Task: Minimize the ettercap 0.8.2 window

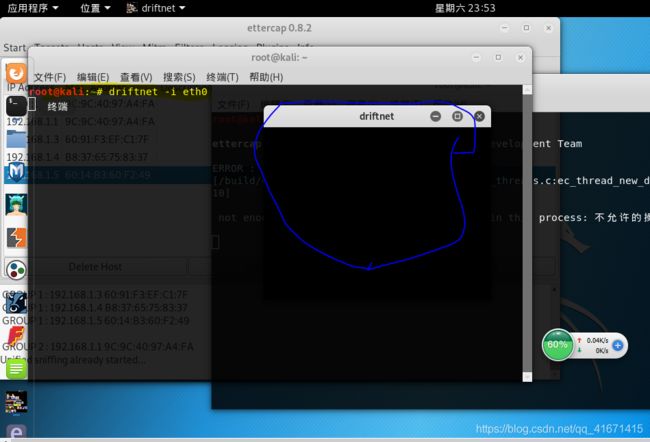Action: [x=504, y=28]
